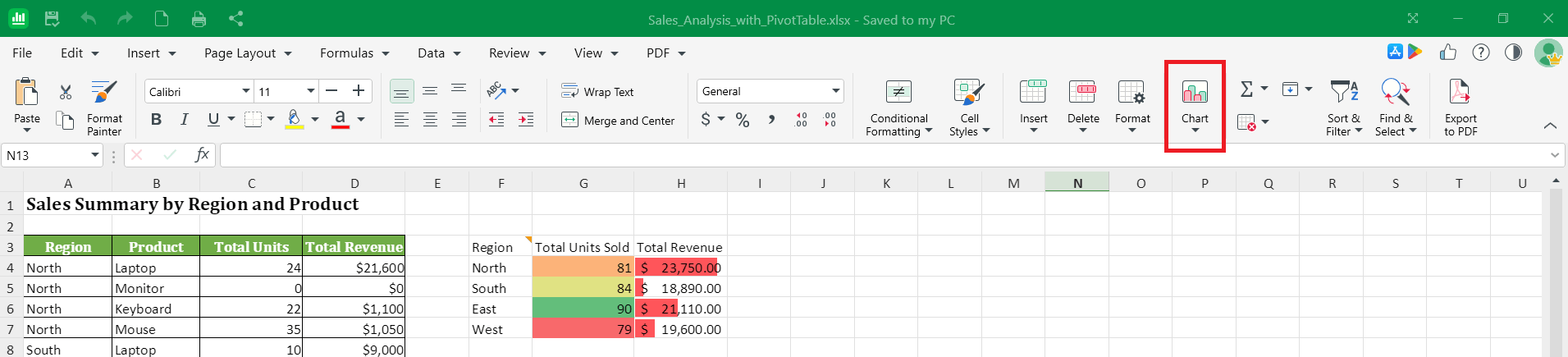Click the Delete cells button

coord(1083,107)
